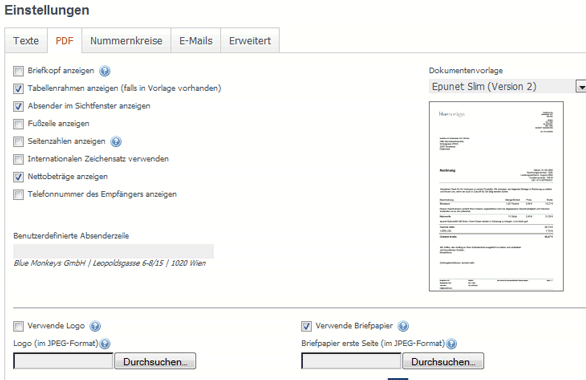Uncheck Tabellenrahmen anzeigen checkbox
586x380 pixels.
(18, 89)
